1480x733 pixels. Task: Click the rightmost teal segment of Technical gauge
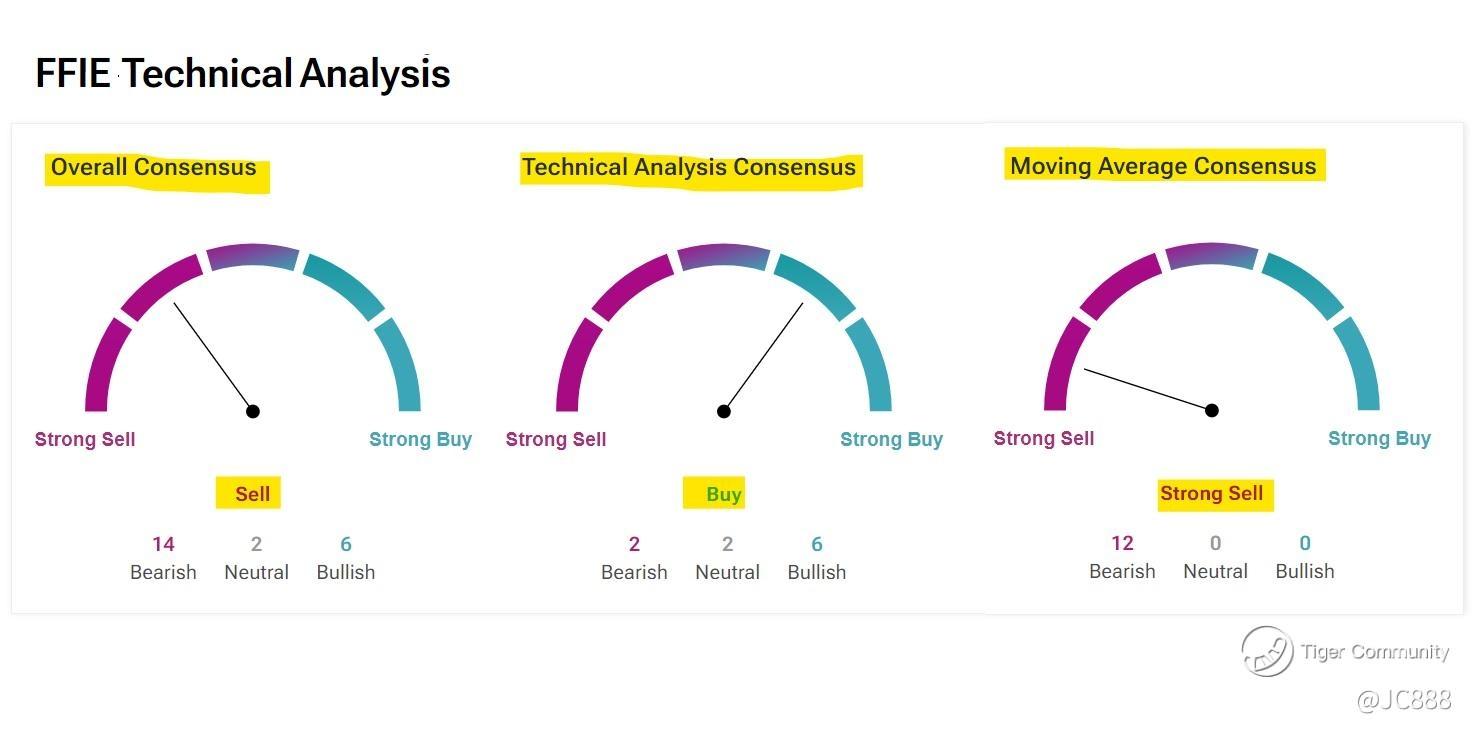(x=871, y=365)
